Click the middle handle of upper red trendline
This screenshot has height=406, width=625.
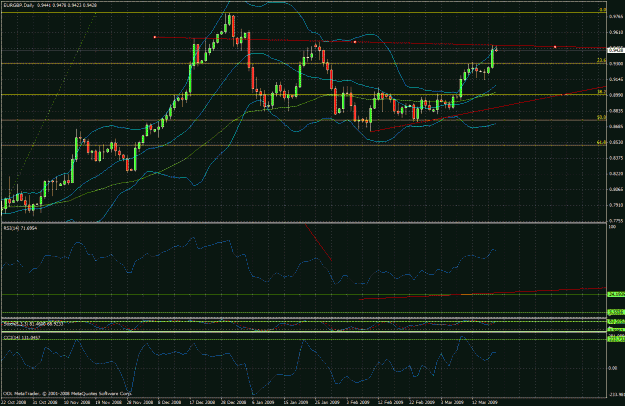pos(355,42)
